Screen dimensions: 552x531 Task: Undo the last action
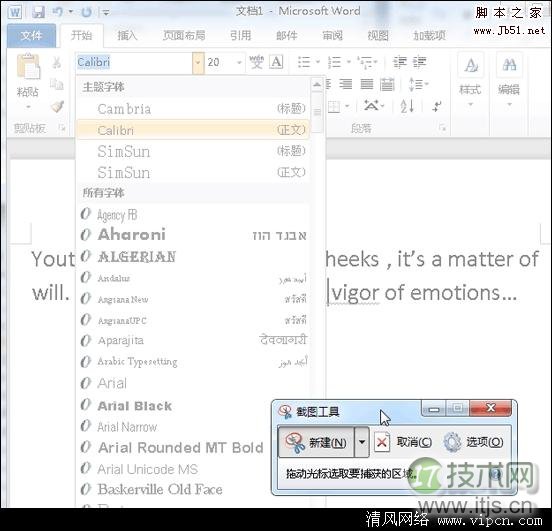click(58, 12)
